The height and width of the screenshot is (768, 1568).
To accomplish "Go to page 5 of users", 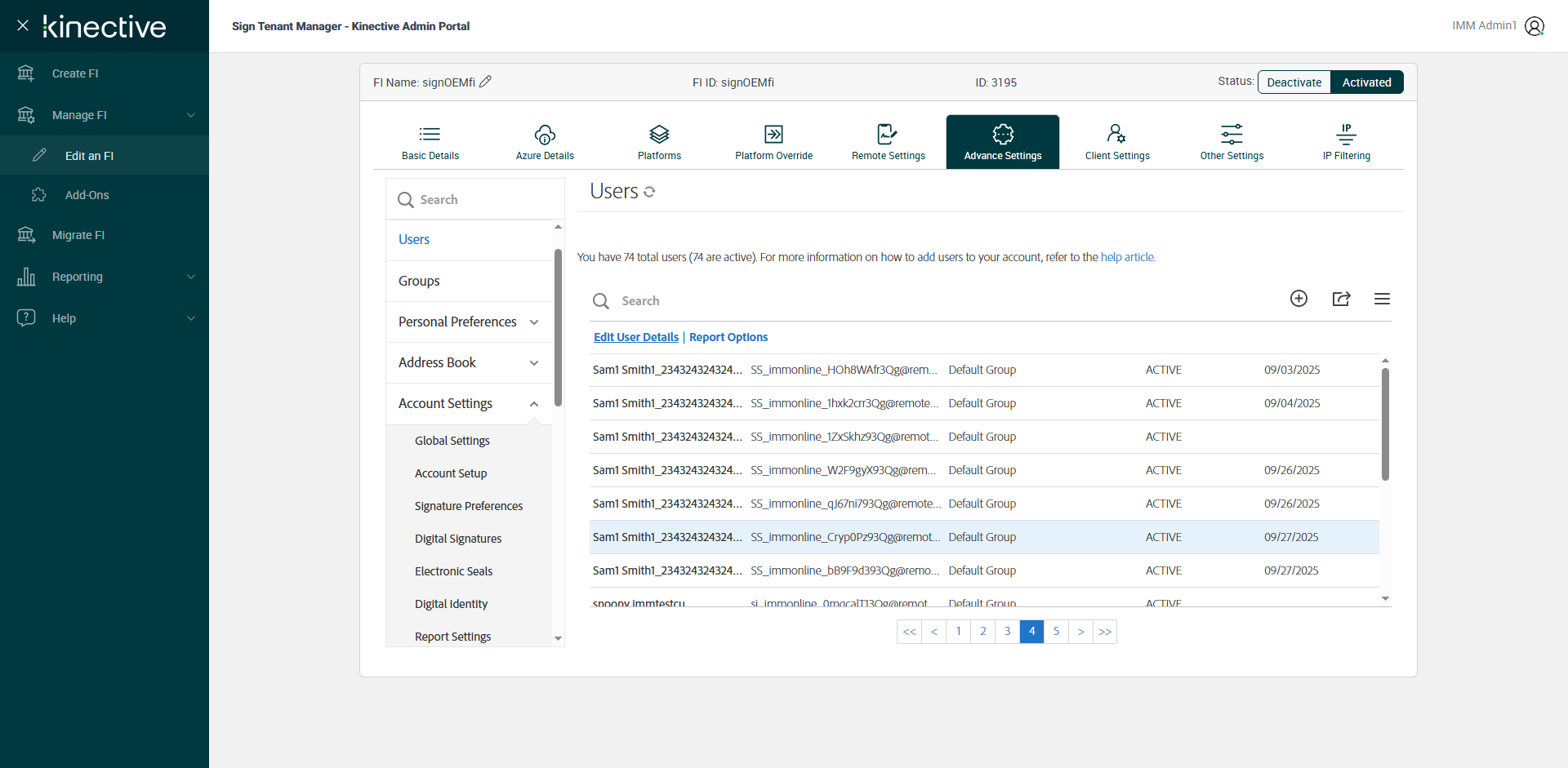I will tap(1056, 632).
